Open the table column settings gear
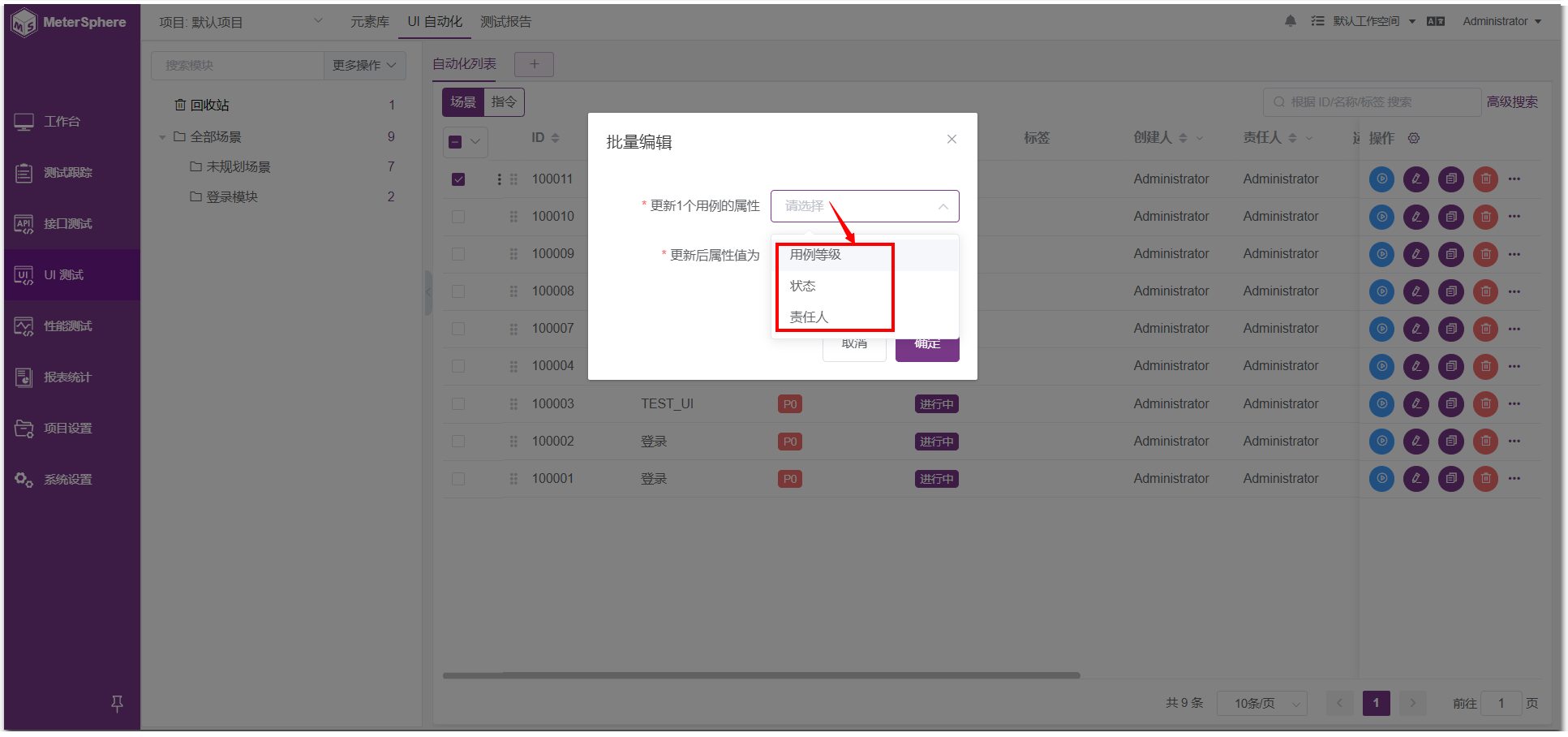The height and width of the screenshot is (737, 1568). click(x=1414, y=138)
